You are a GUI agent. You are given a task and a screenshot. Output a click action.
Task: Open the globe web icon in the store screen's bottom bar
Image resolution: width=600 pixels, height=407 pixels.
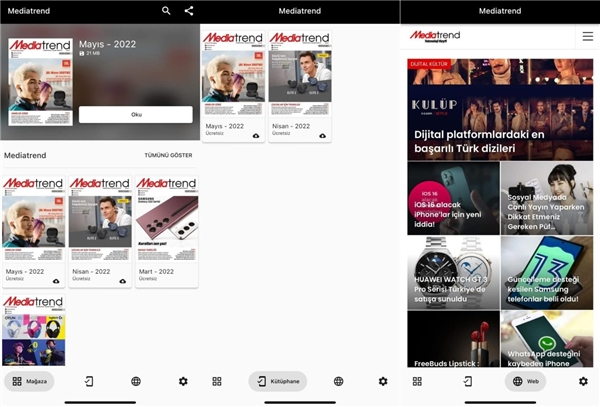pos(136,381)
